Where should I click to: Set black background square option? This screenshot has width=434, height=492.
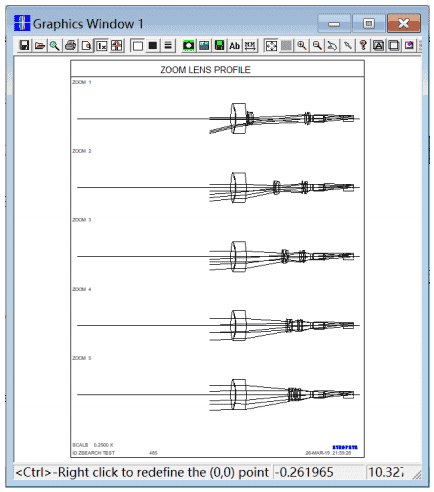[153, 46]
